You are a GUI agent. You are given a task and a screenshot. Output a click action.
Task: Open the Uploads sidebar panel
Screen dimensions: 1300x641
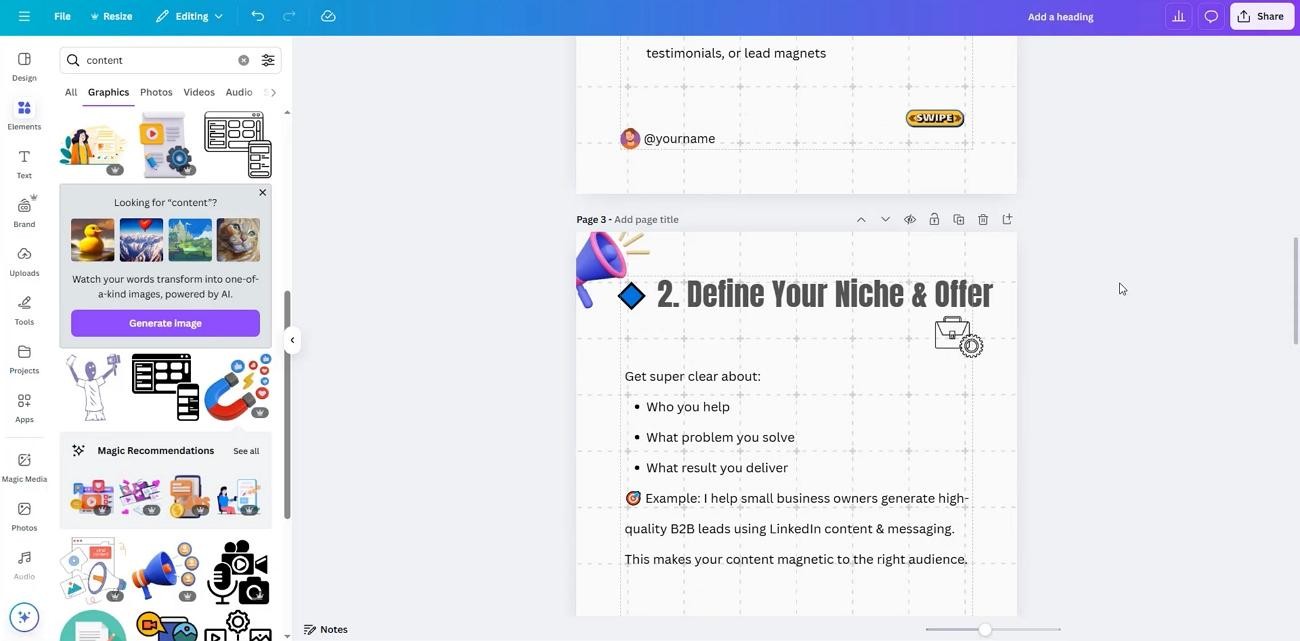24,261
